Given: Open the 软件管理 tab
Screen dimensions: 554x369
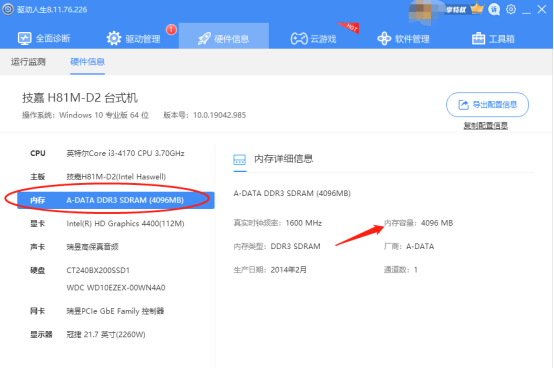Looking at the screenshot, I should tap(403, 38).
